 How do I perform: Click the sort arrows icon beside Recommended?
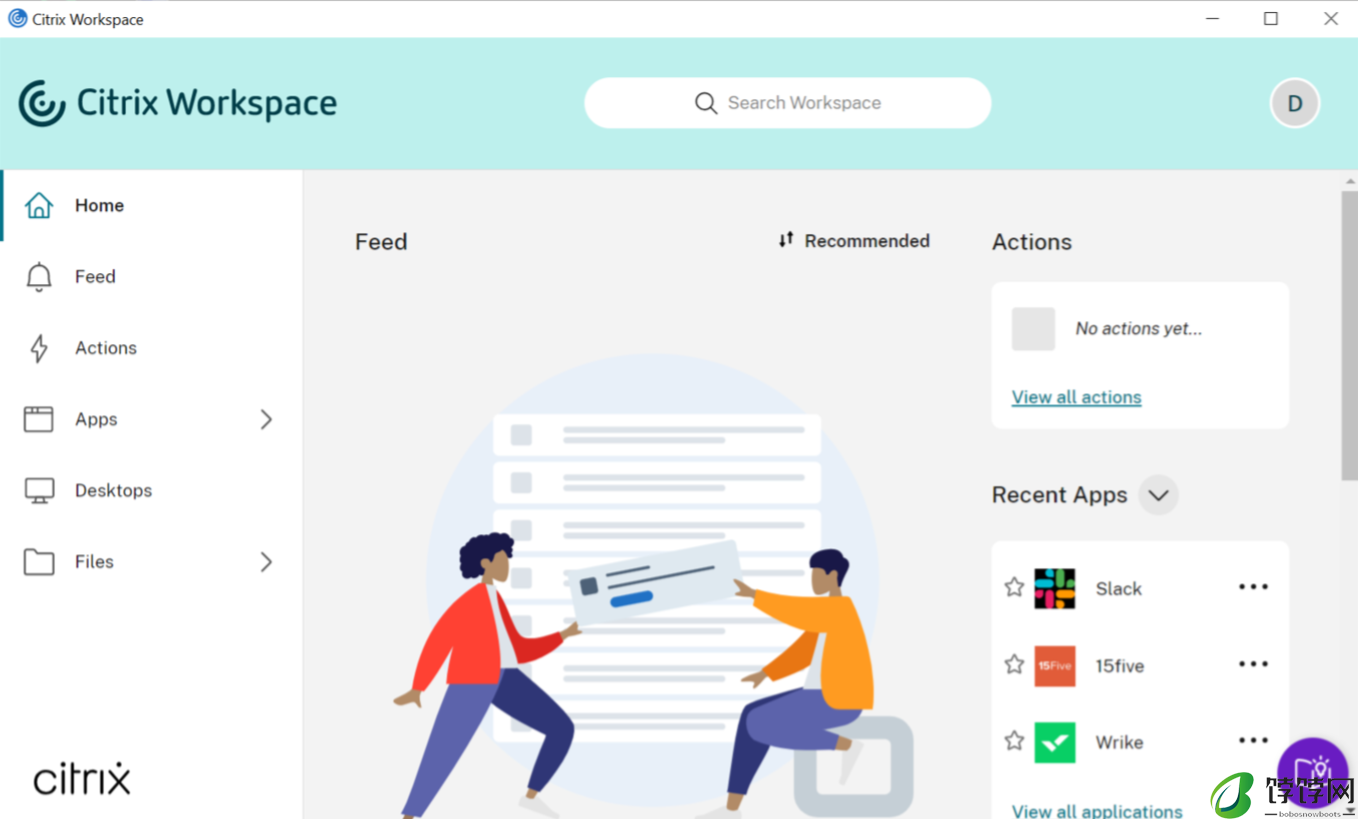pyautogui.click(x=786, y=240)
